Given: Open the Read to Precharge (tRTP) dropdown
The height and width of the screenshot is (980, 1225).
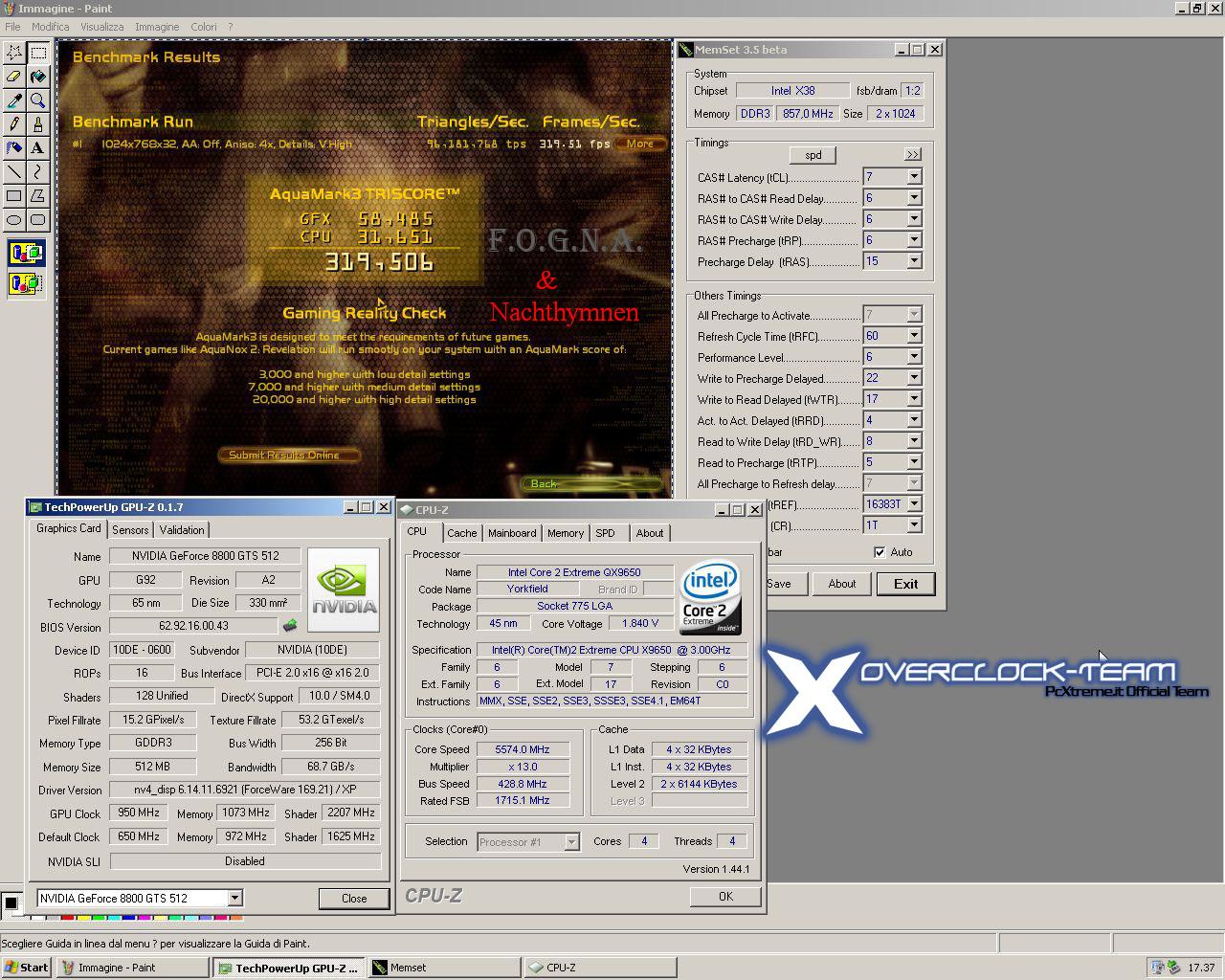Looking at the screenshot, I should [914, 462].
